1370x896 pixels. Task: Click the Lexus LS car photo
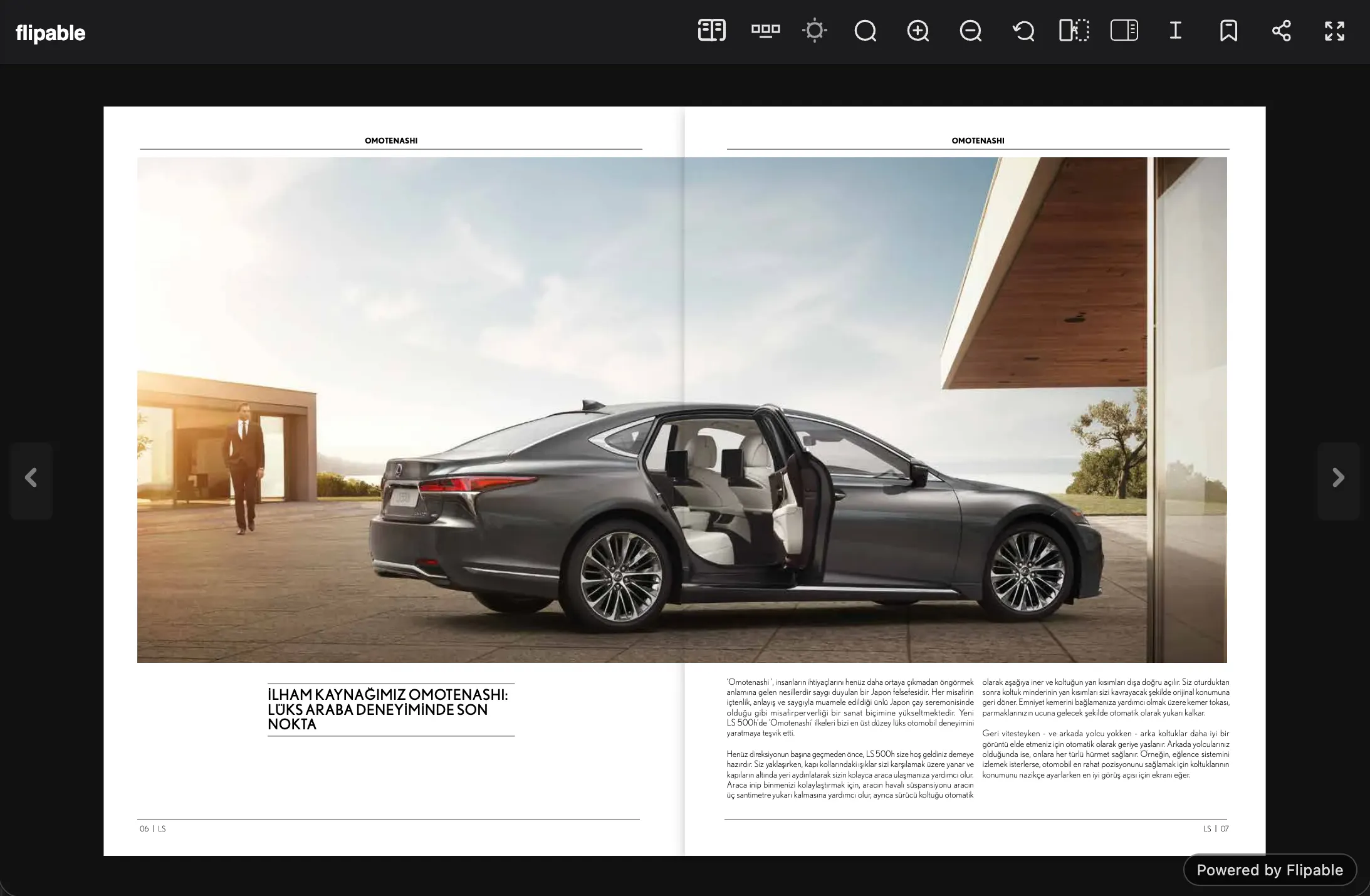[x=682, y=410]
